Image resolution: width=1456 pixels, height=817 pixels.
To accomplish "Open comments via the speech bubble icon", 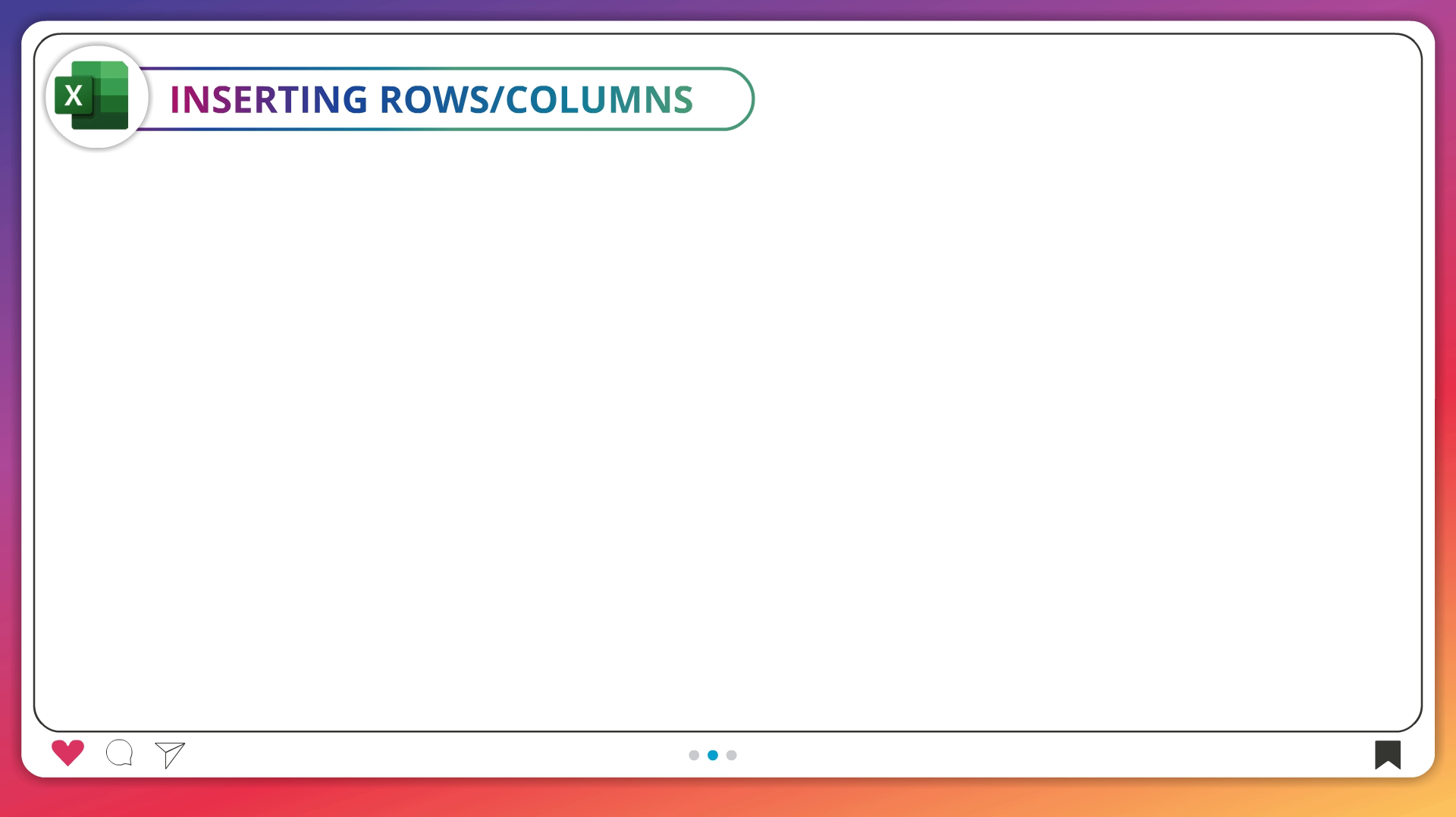I will coord(119,753).
